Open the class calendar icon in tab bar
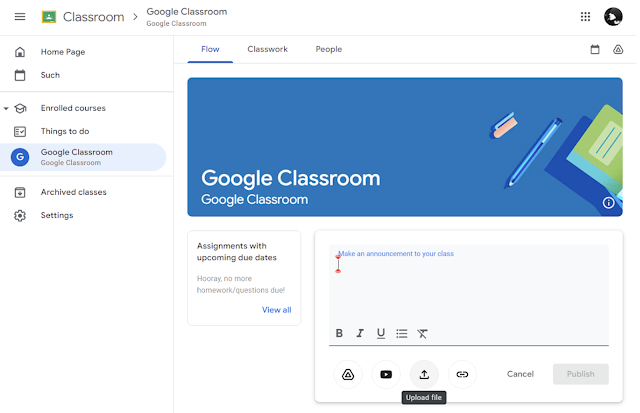This screenshot has width=640, height=413. click(595, 49)
